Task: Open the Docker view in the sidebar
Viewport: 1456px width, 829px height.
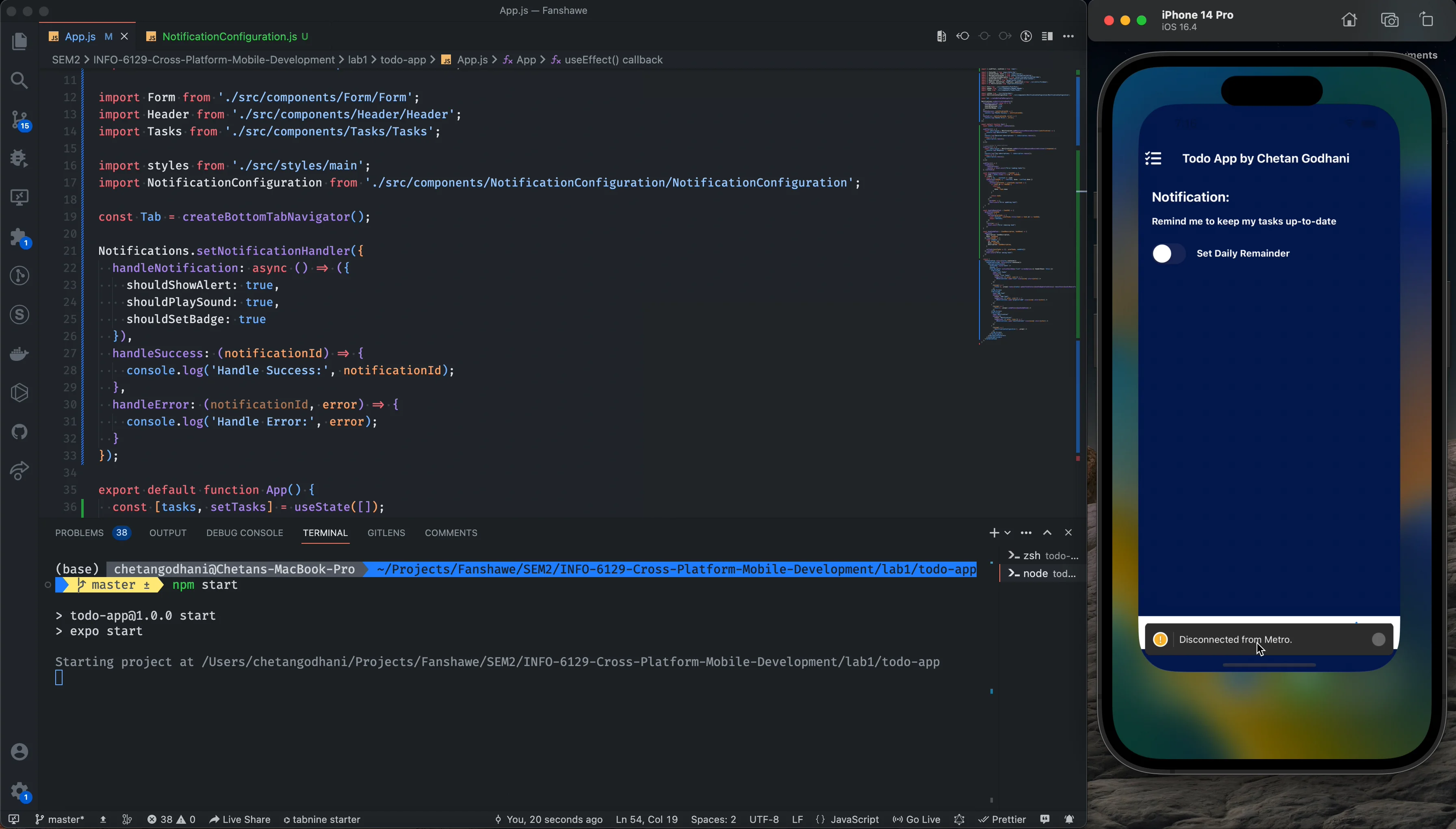Action: 19,353
